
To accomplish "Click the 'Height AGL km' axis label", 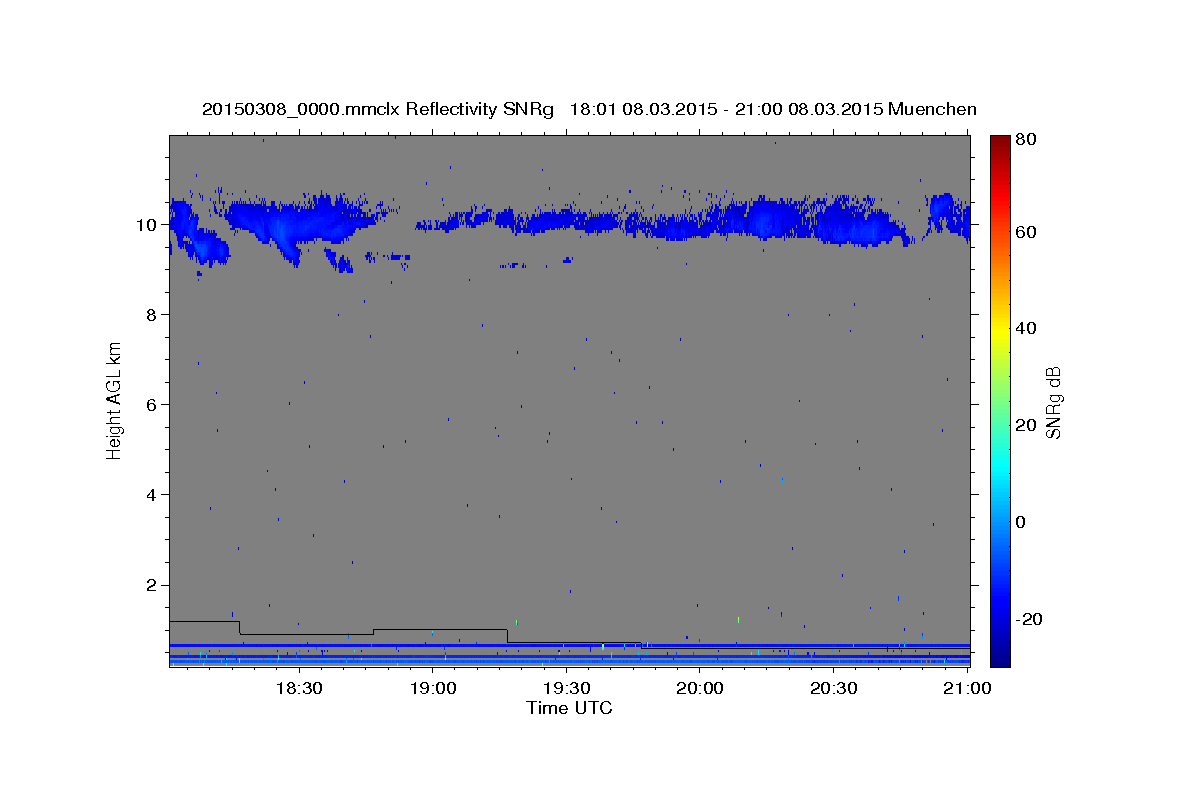I will (114, 400).
